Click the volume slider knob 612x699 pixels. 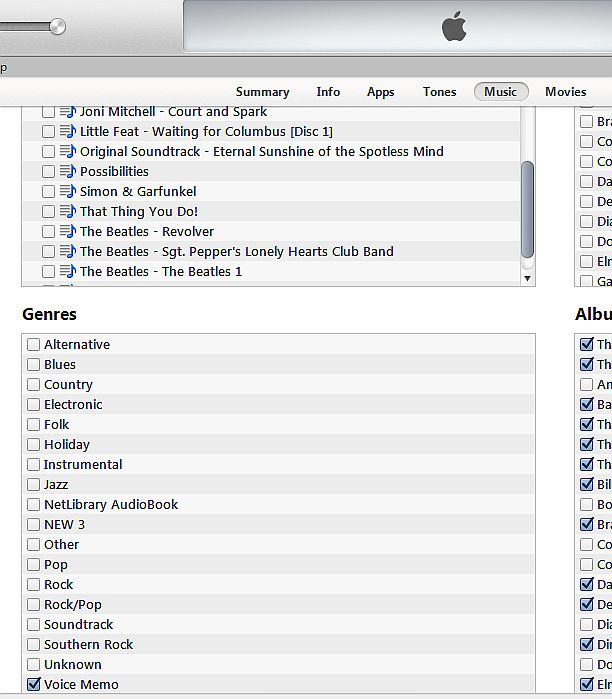(x=58, y=27)
